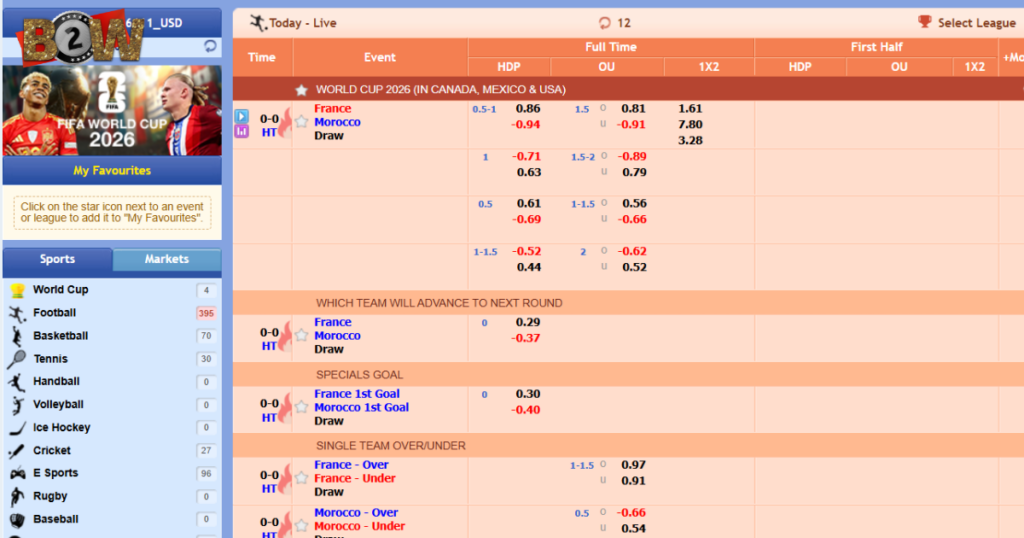Open the Select League filter

coord(967,23)
